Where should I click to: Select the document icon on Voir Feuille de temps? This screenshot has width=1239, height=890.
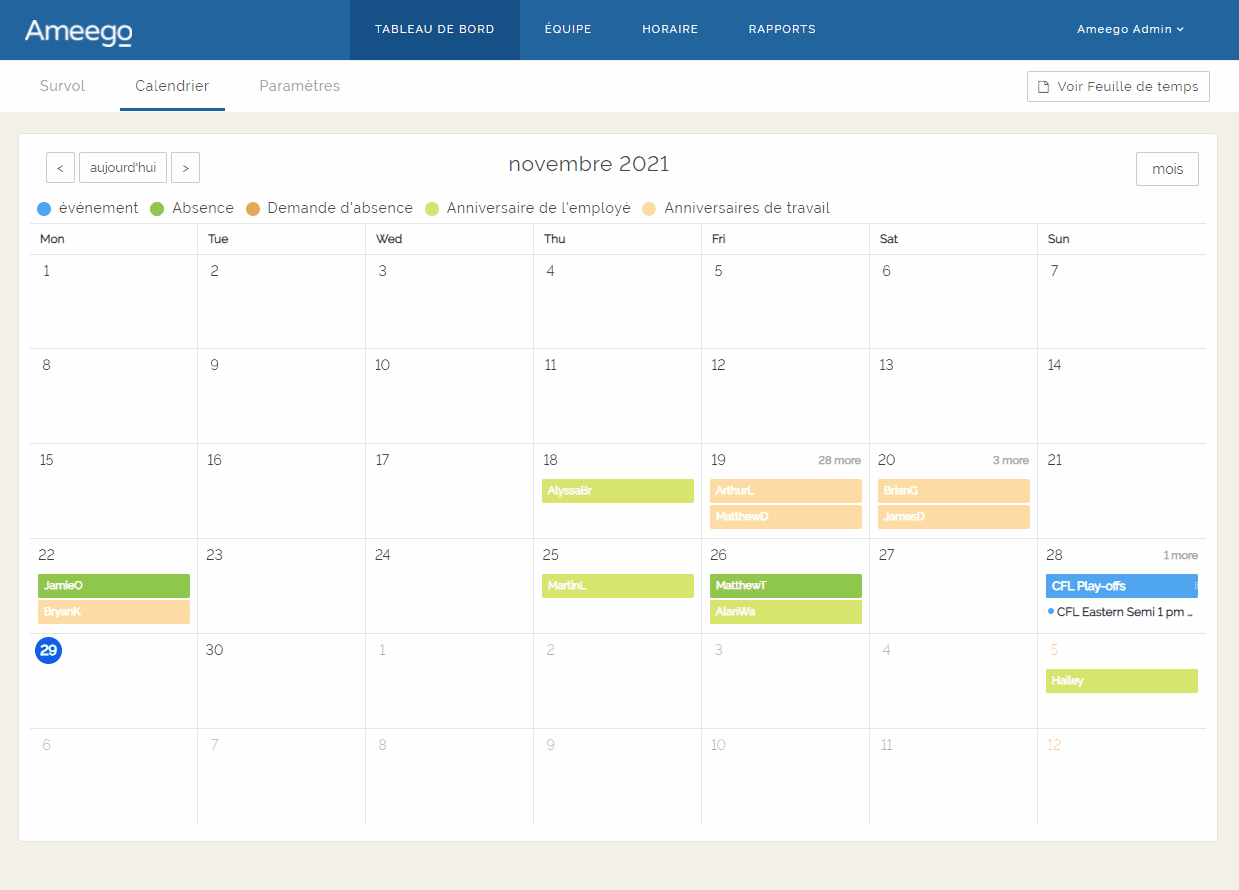(x=1042, y=86)
